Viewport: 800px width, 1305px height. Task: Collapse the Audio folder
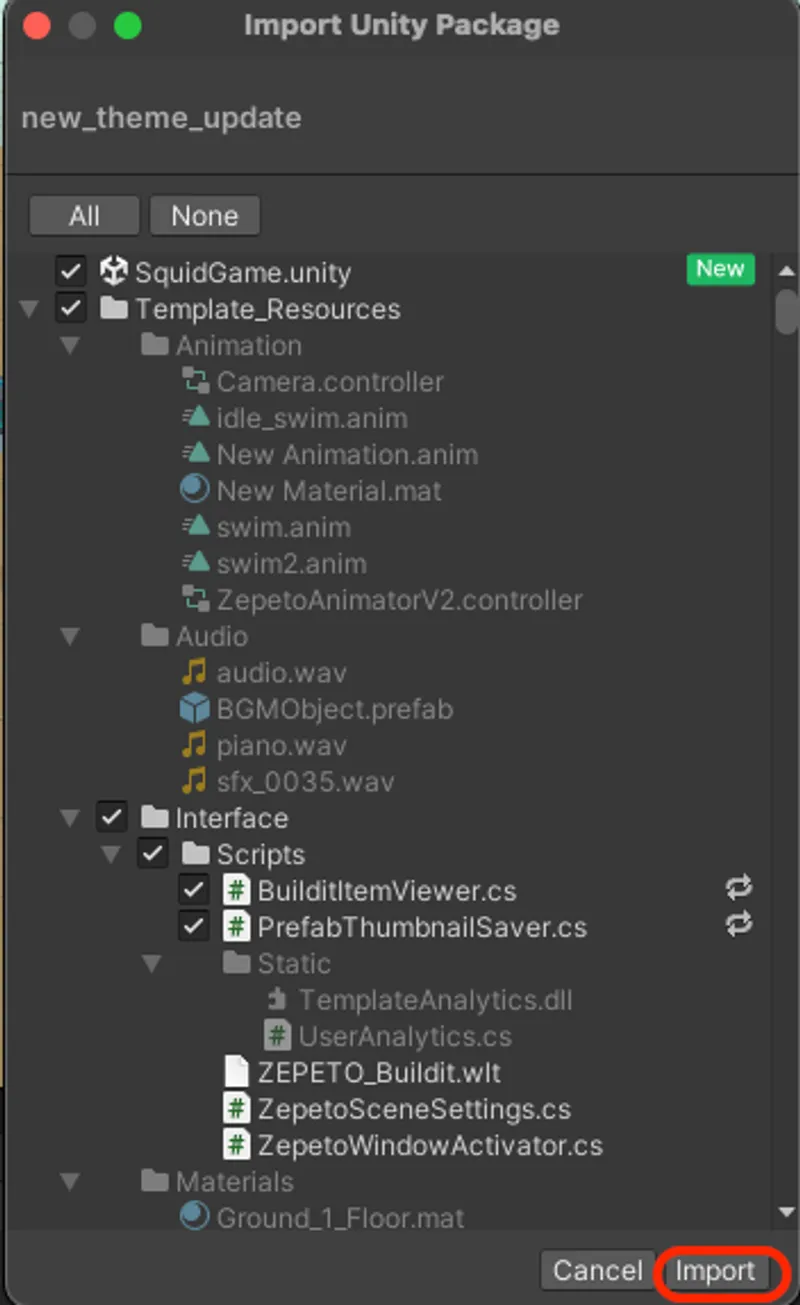(68, 636)
